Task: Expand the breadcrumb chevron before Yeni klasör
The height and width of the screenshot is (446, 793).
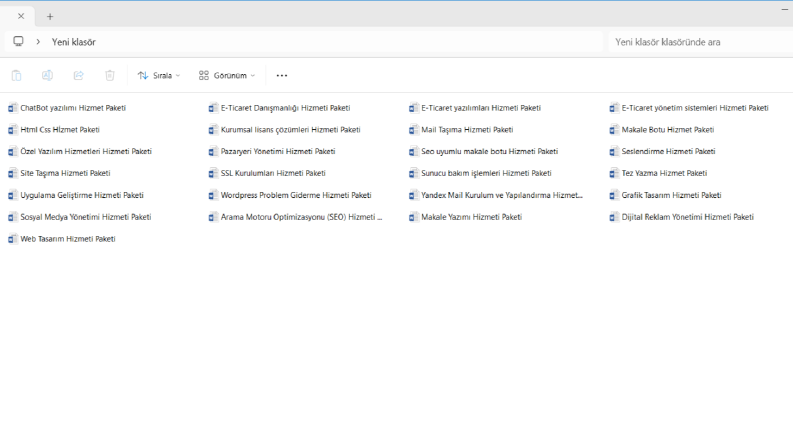Action: tap(38, 42)
